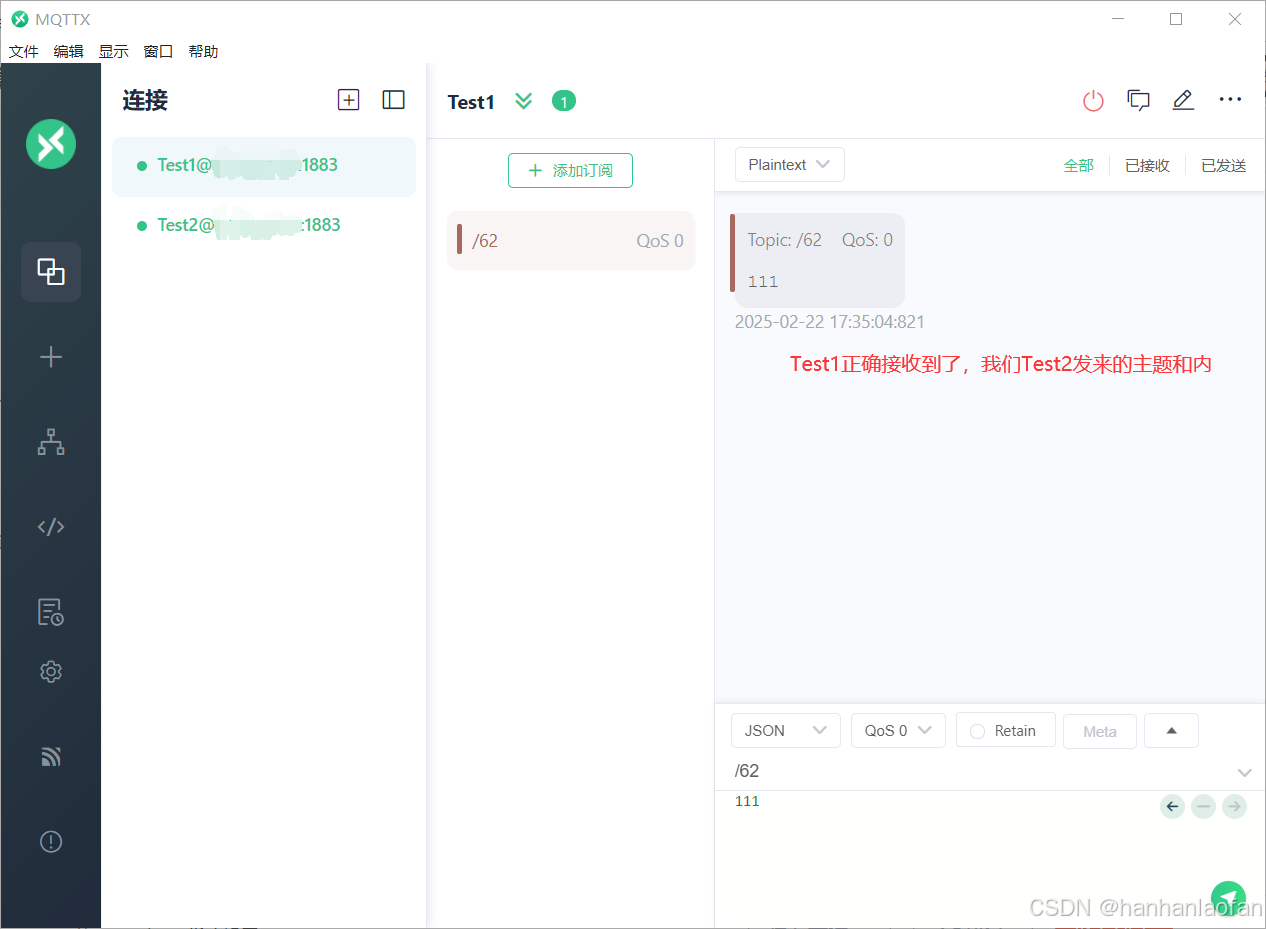Click the minus history button

pyautogui.click(x=1203, y=806)
